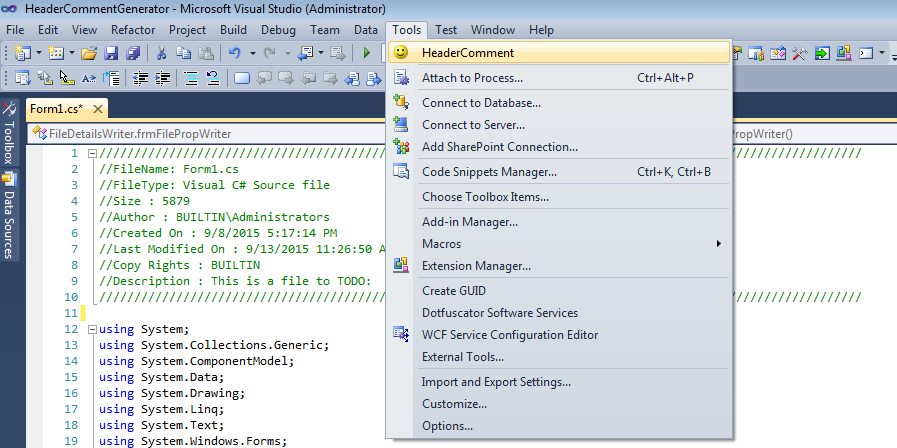Choose HeaderComment from Tools menu
The width and height of the screenshot is (897, 448).
tap(560, 53)
